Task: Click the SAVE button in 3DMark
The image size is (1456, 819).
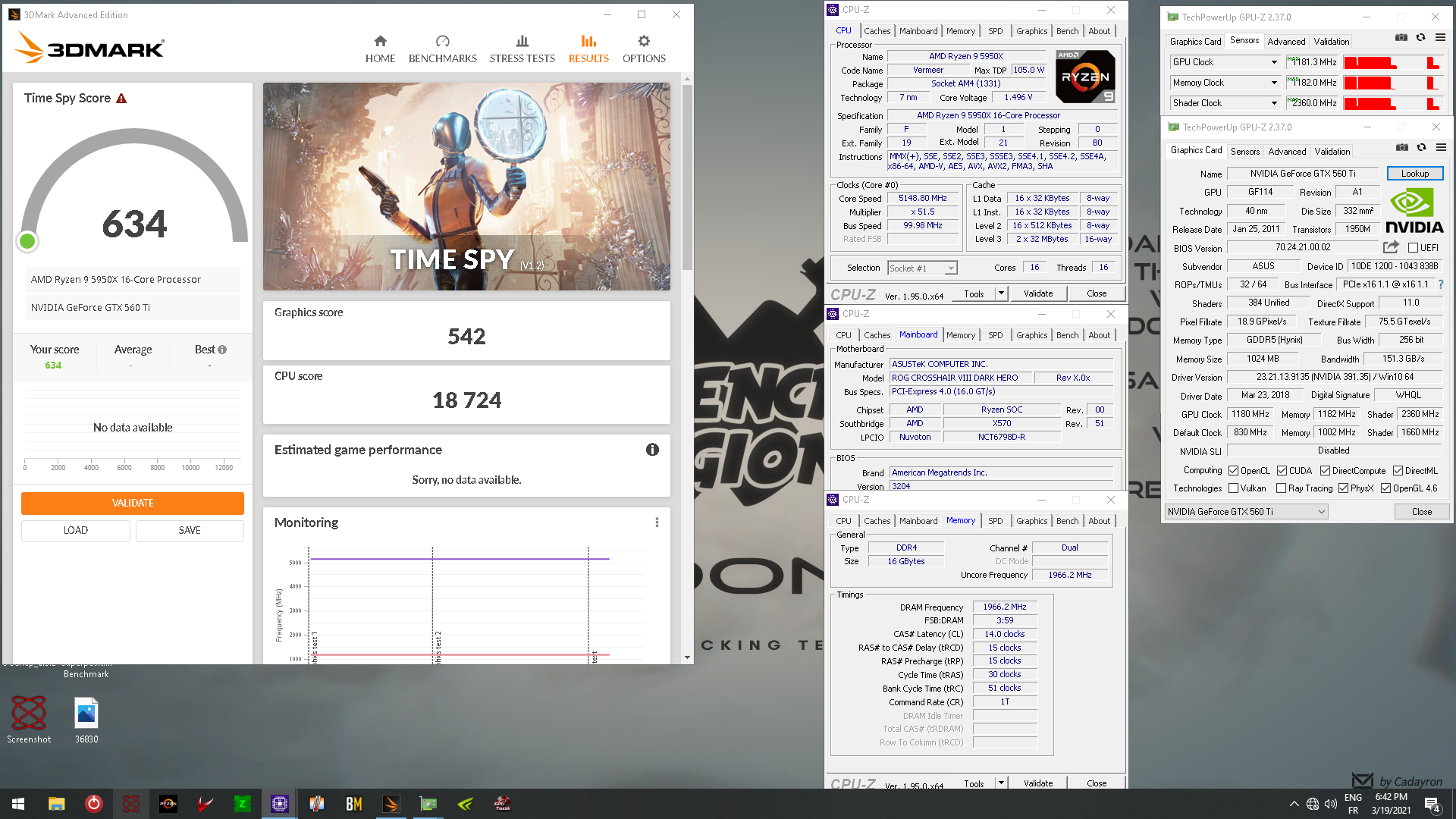Action: pyautogui.click(x=190, y=531)
